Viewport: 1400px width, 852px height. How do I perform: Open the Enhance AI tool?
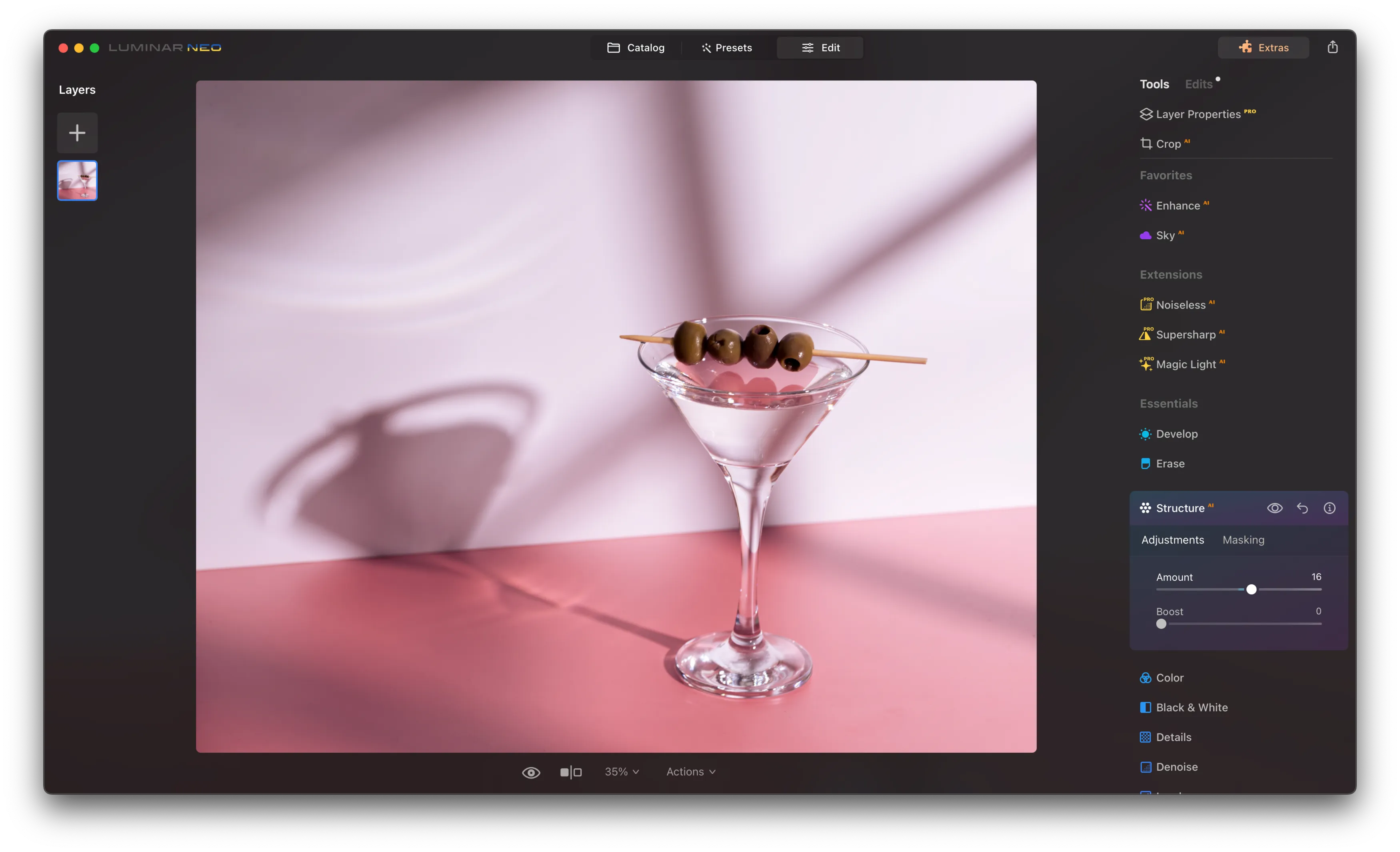point(1177,206)
